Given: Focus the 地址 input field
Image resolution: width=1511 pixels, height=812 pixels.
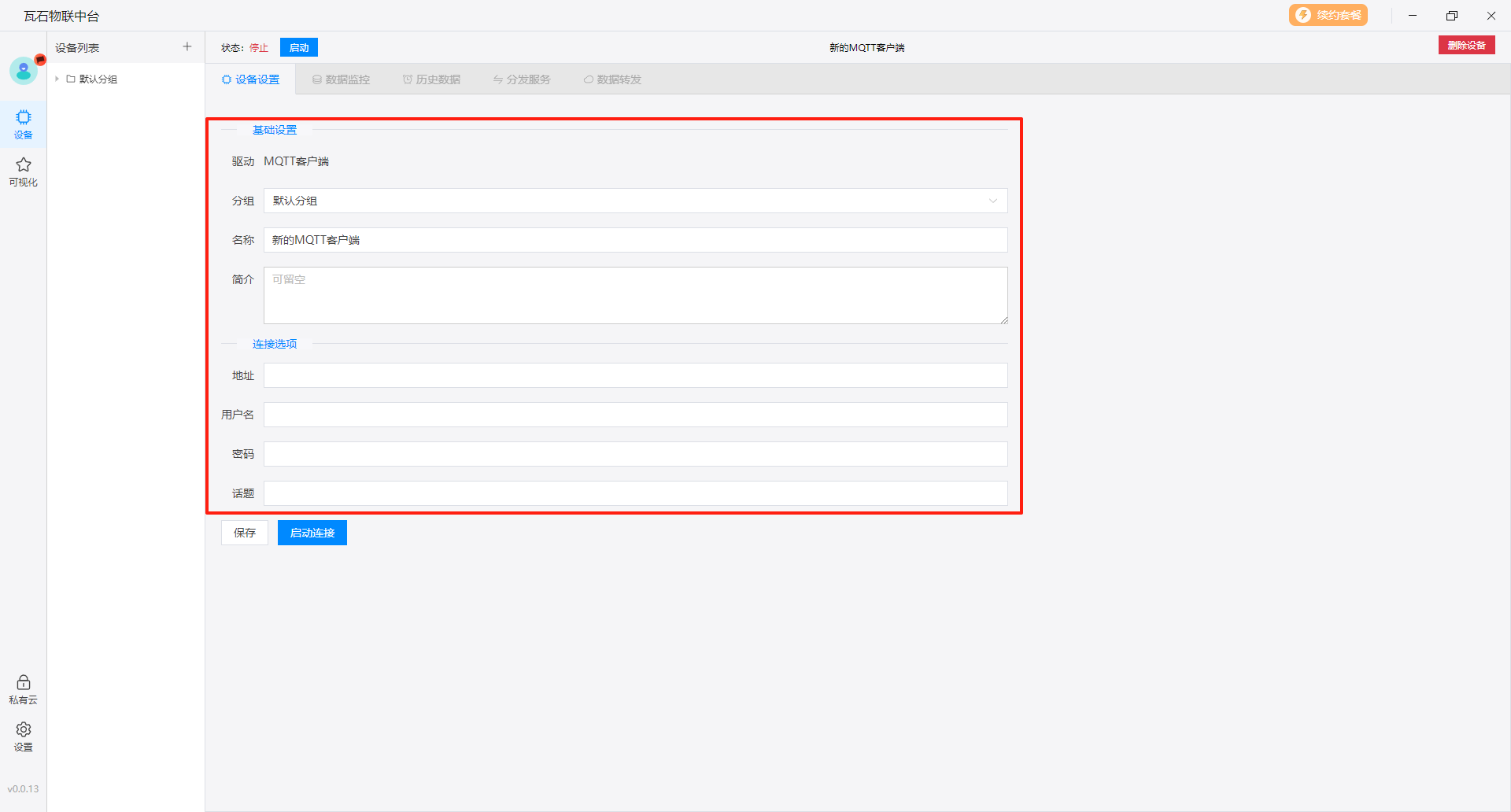Looking at the screenshot, I should pos(635,375).
